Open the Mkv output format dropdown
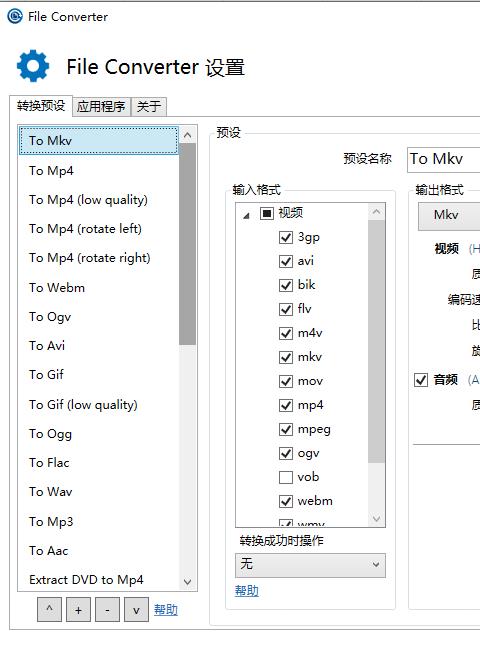This screenshot has height=663, width=480. [449, 216]
